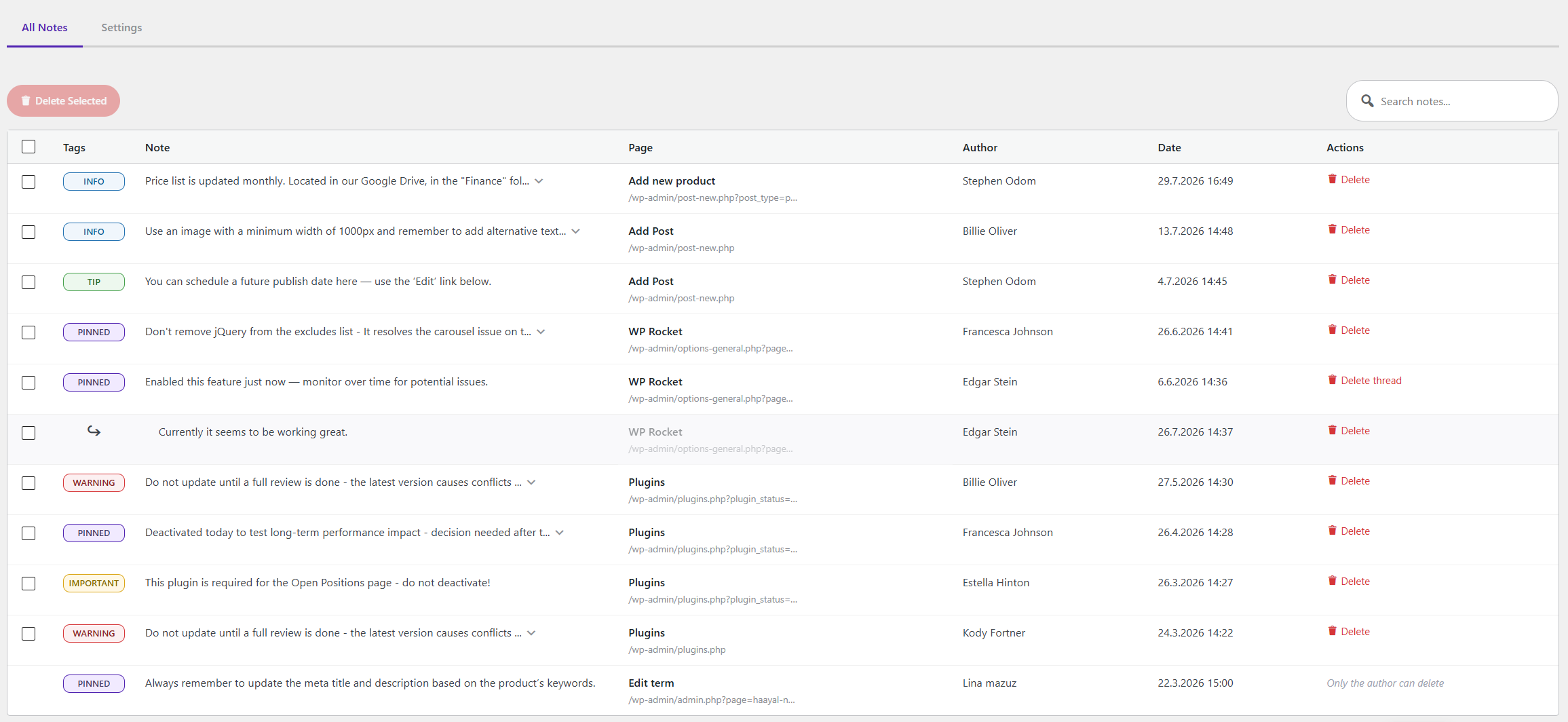The height and width of the screenshot is (722, 1568).
Task: Open the All Notes tab
Action: coord(44,27)
